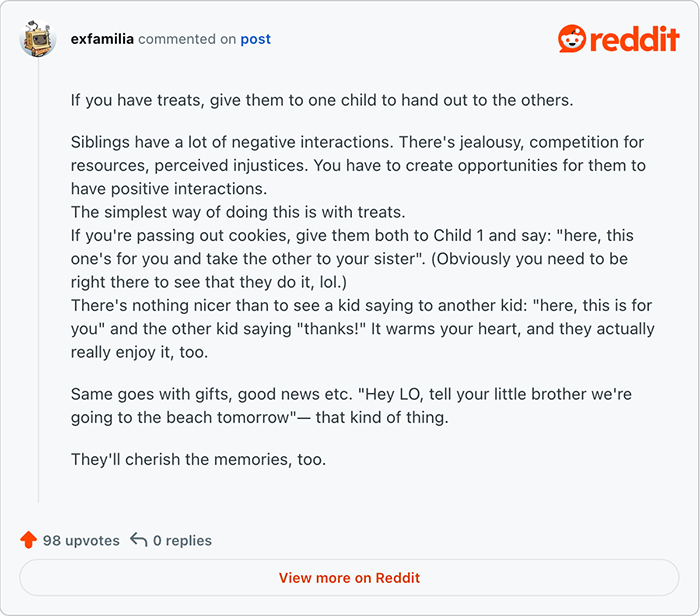The height and width of the screenshot is (616, 700).
Task: Click the closing line "They'll cherish the memories, too"
Action: click(x=198, y=459)
